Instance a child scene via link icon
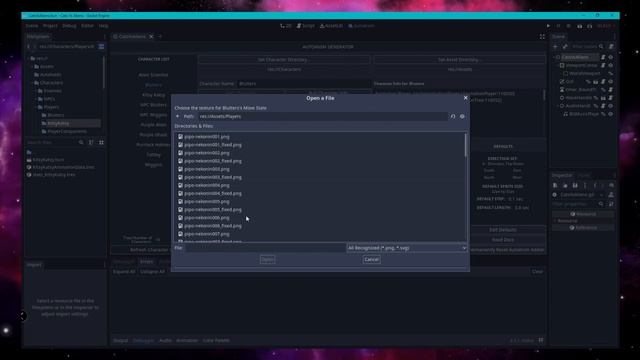640x360 pixels. (x=565, y=47)
